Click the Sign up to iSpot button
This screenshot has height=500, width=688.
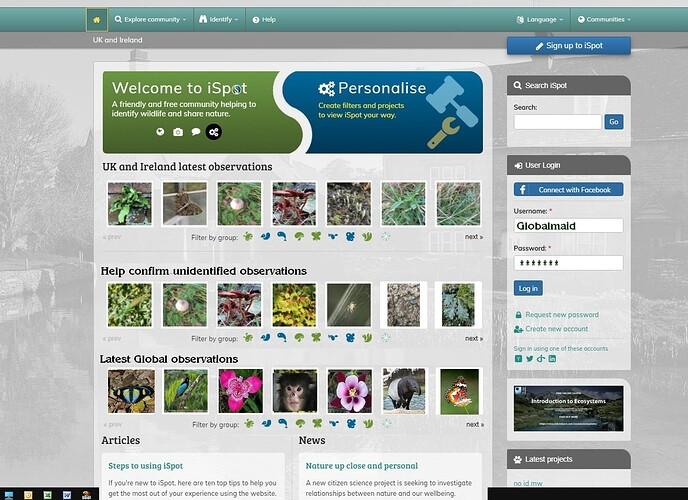coord(569,46)
